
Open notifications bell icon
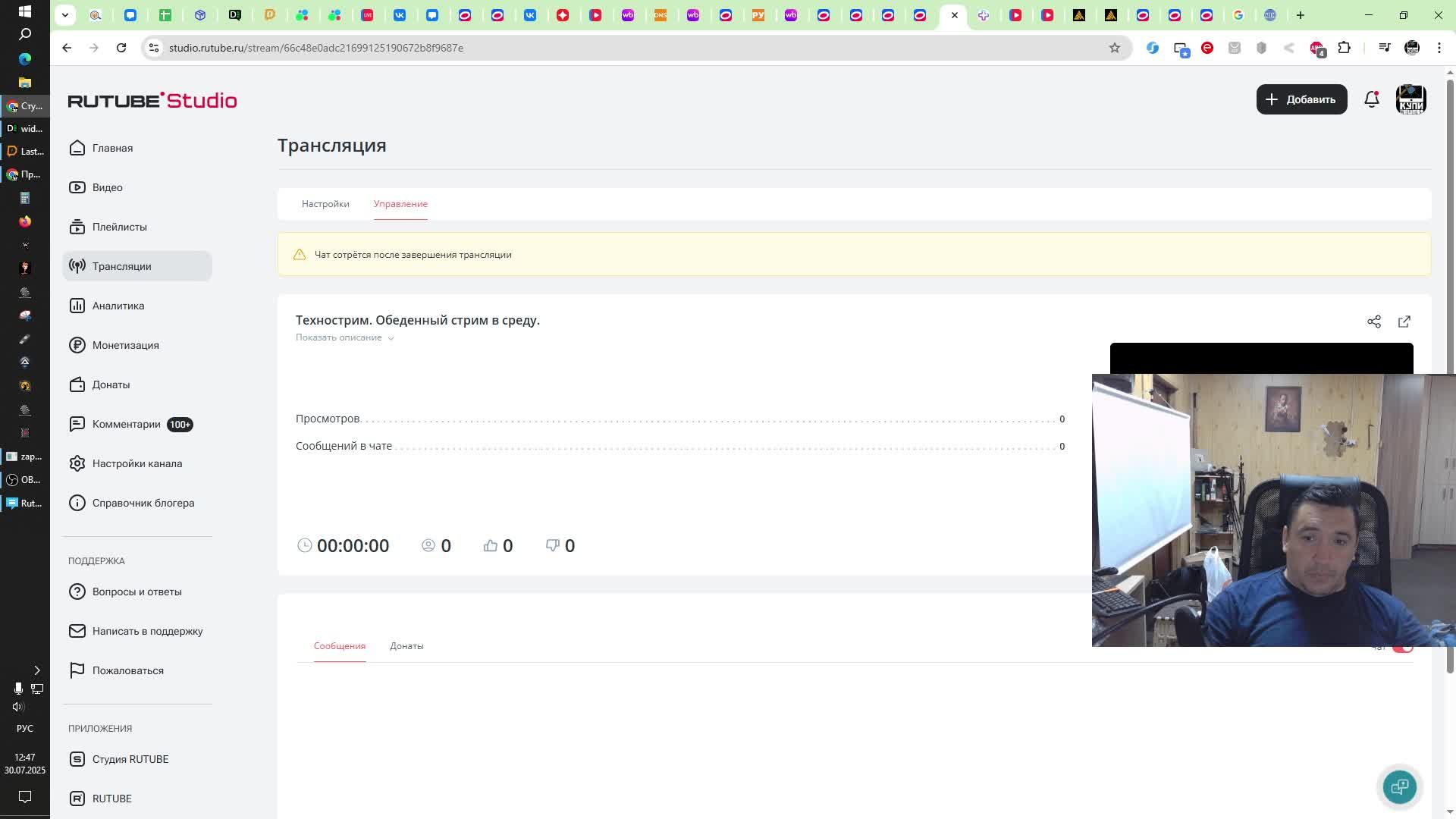click(1371, 99)
